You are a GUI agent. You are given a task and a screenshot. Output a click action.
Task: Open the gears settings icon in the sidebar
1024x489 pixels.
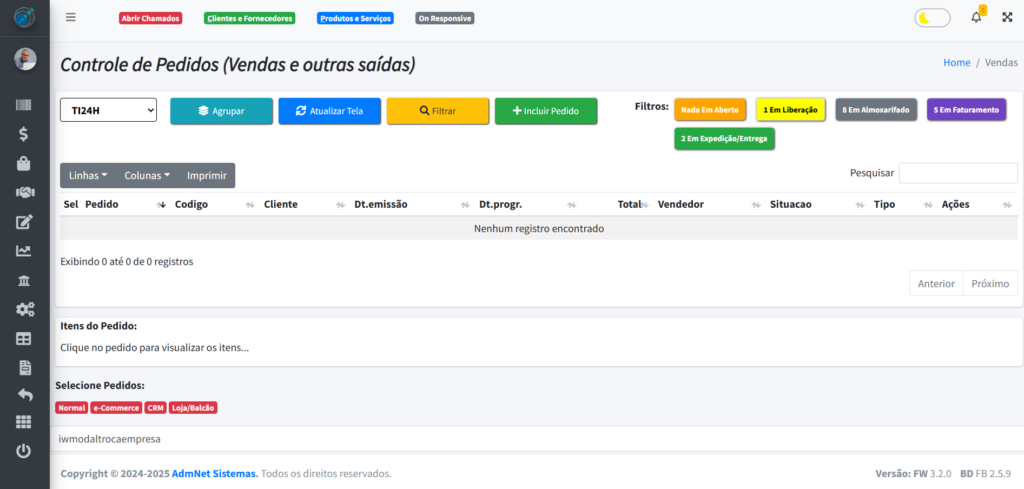pos(24,310)
